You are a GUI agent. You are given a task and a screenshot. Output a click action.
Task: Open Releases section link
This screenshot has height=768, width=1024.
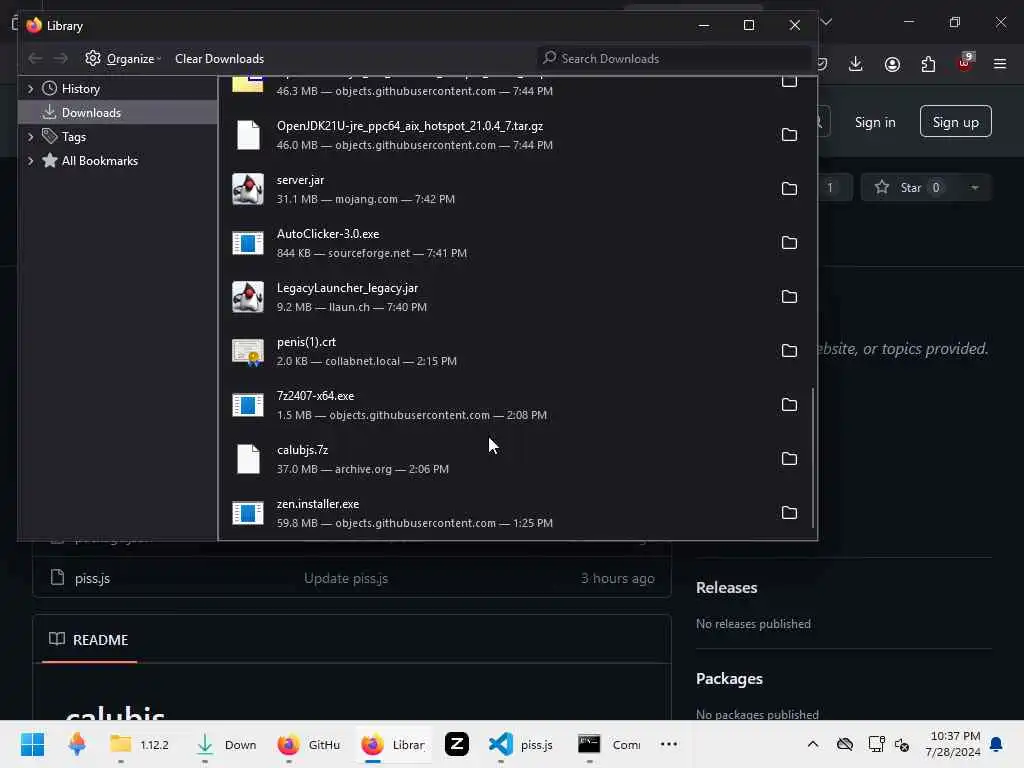[726, 588]
